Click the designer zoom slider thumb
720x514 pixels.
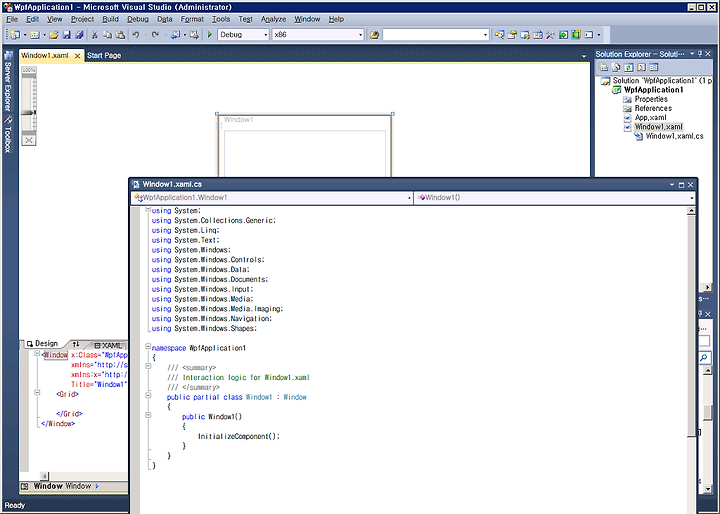[28, 113]
